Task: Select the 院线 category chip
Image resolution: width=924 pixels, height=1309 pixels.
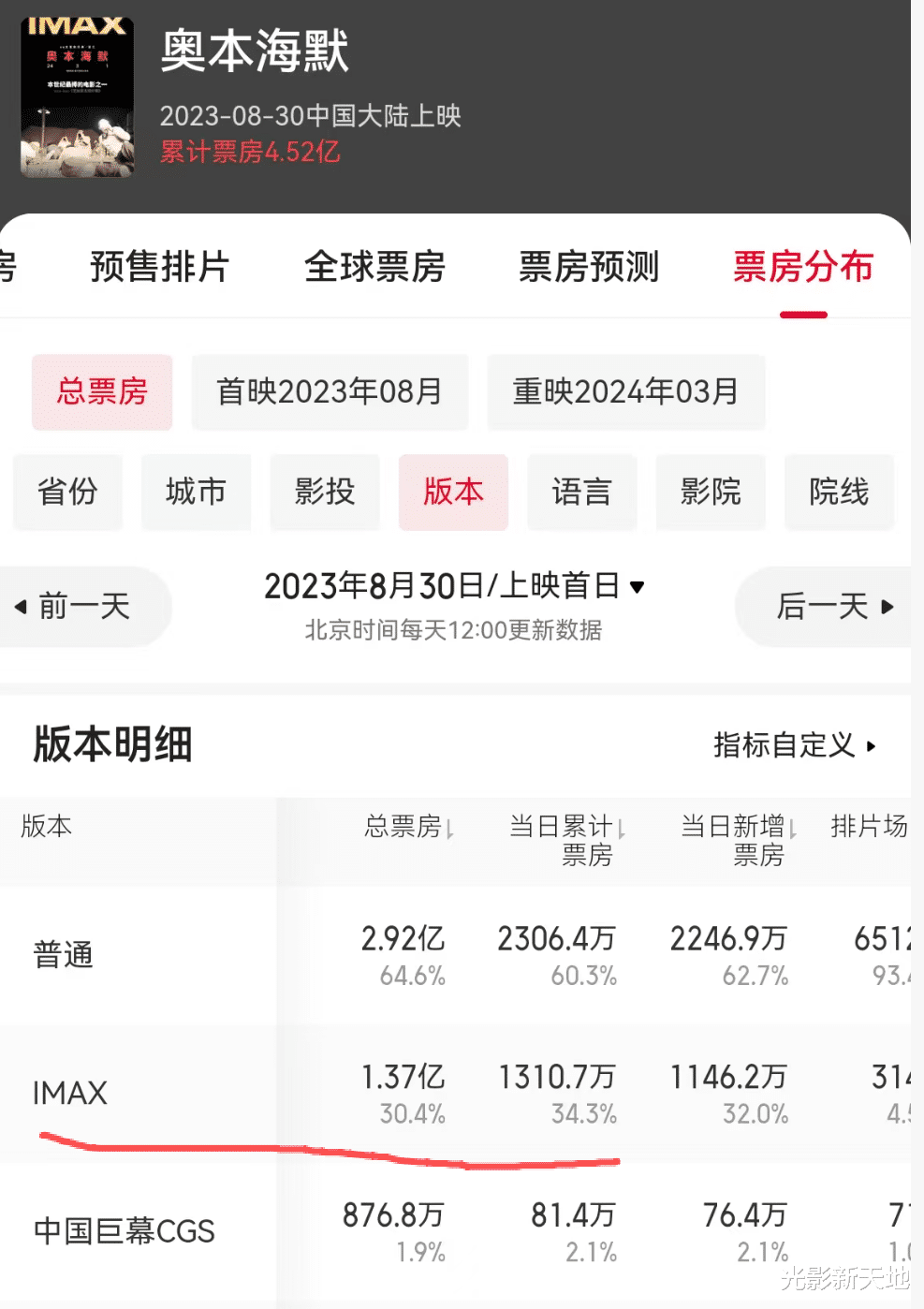Action: point(839,492)
